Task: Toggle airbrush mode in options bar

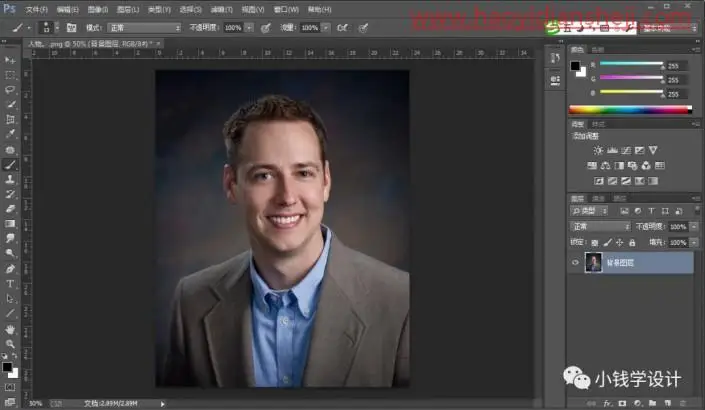Action: coord(342,28)
